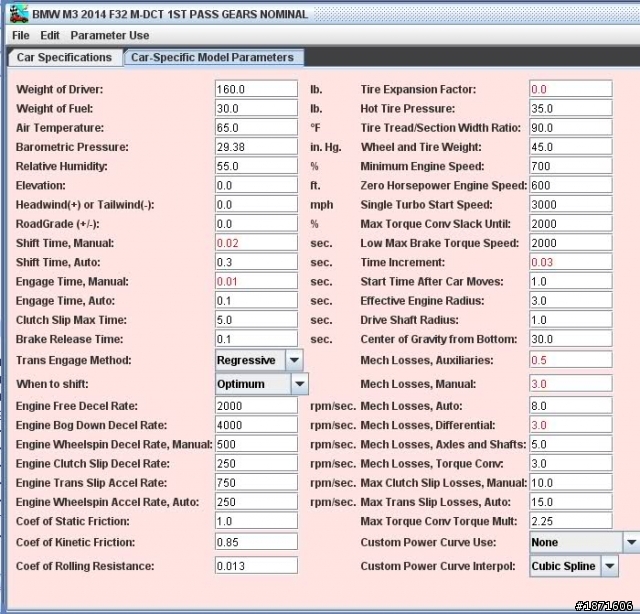Open the Parameter Use menu
The width and height of the screenshot is (640, 614).
pos(110,36)
